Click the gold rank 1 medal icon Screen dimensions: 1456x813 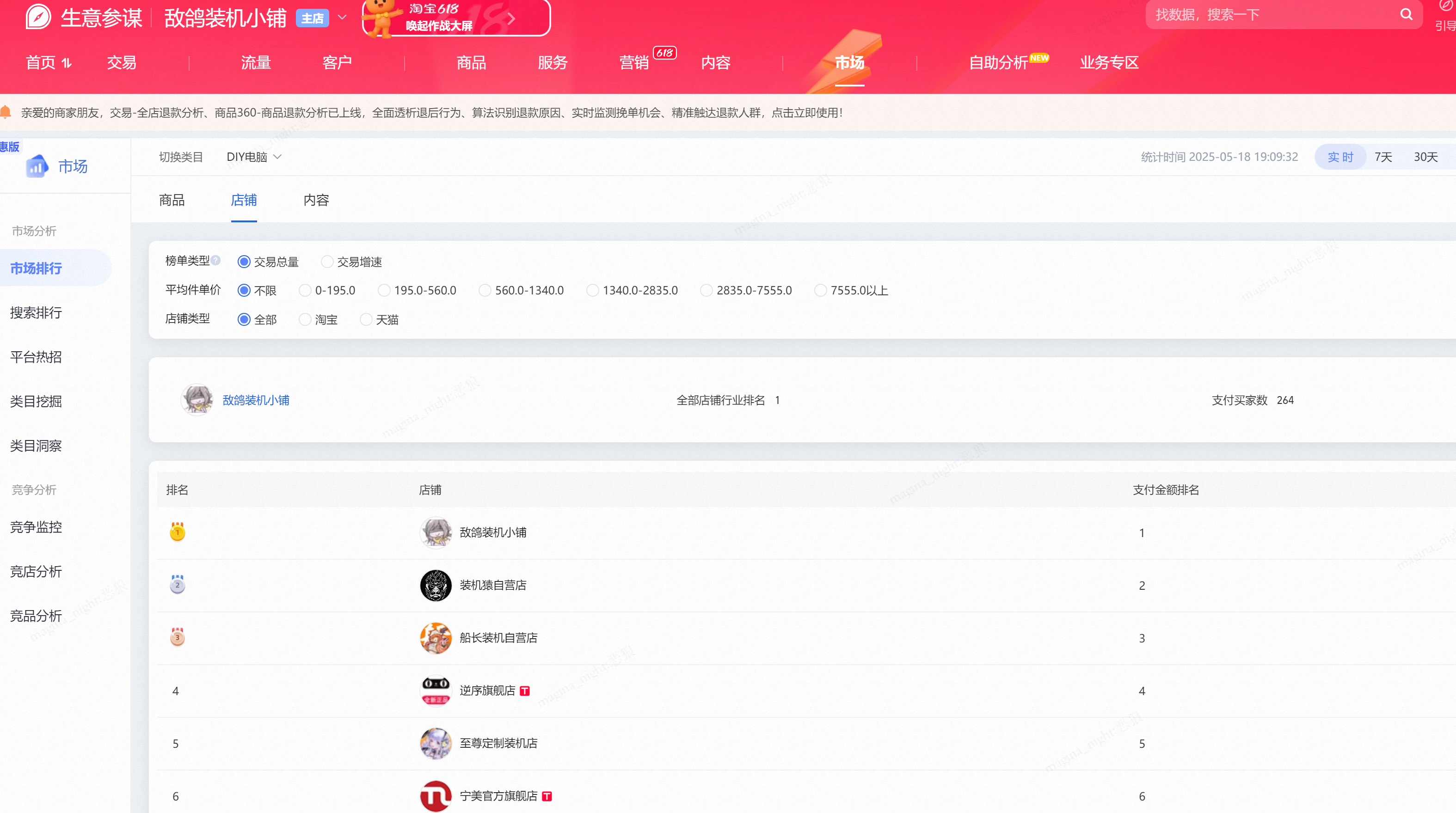178,532
